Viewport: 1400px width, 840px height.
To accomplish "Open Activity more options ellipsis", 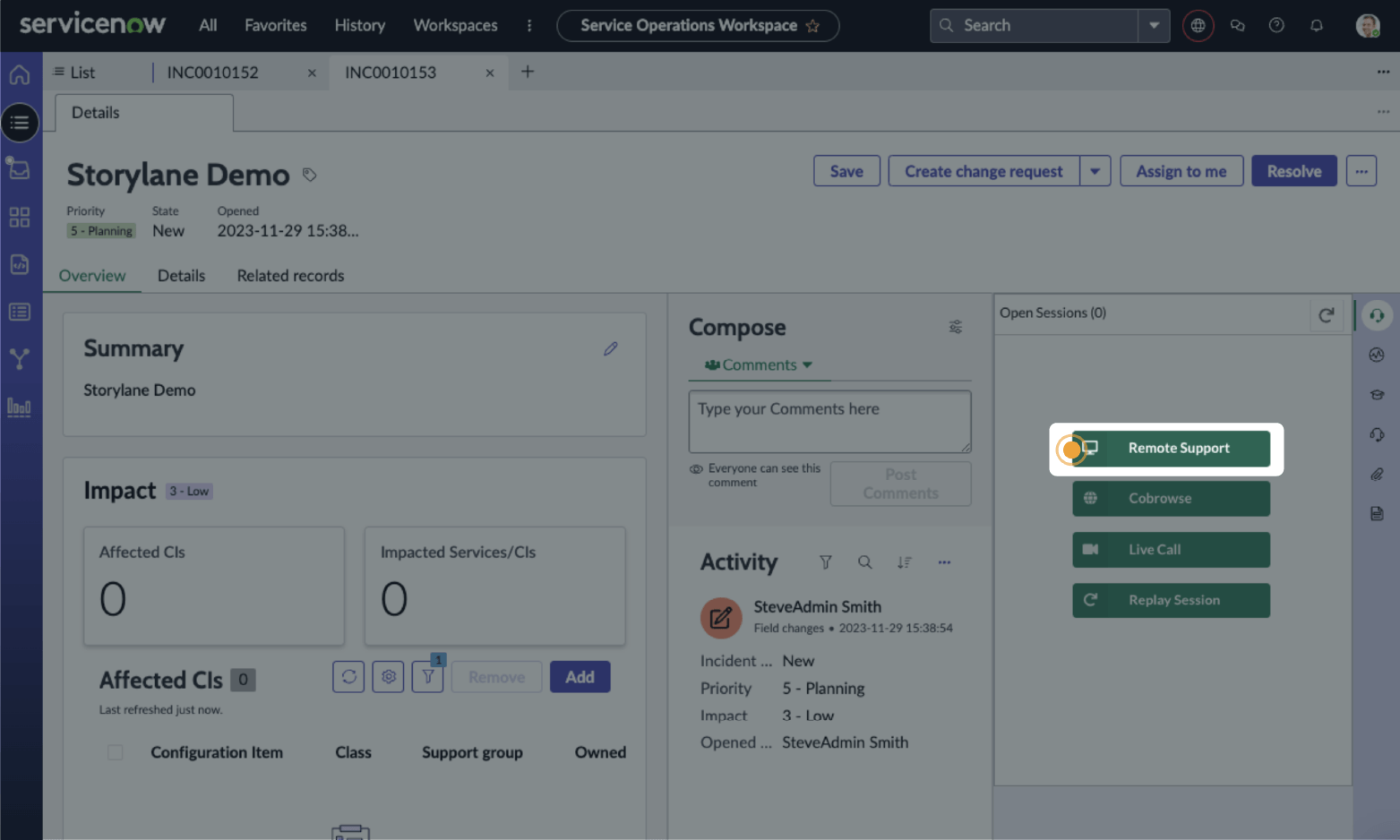I will click(x=944, y=562).
